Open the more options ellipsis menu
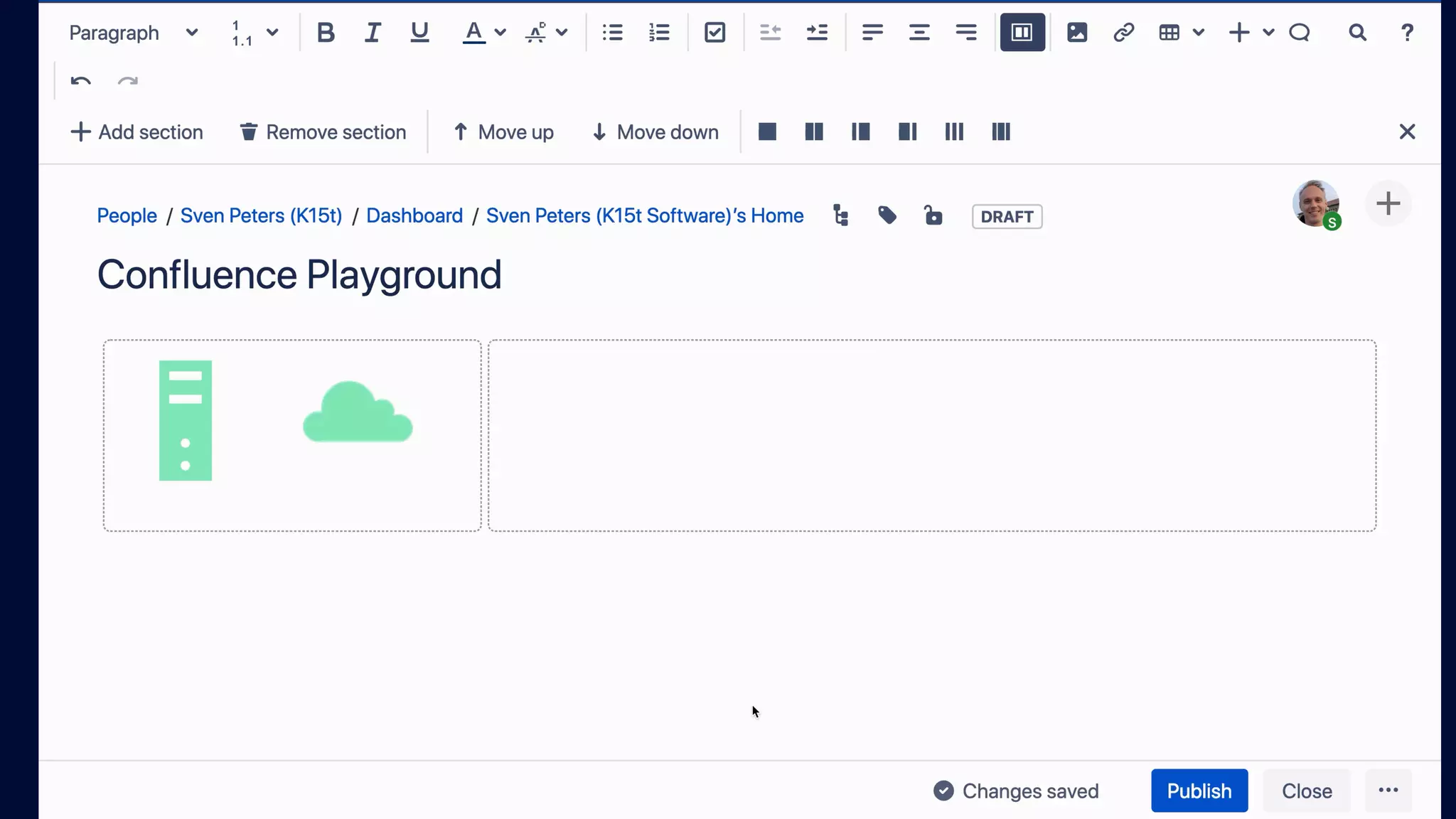1456x819 pixels. pyautogui.click(x=1388, y=791)
